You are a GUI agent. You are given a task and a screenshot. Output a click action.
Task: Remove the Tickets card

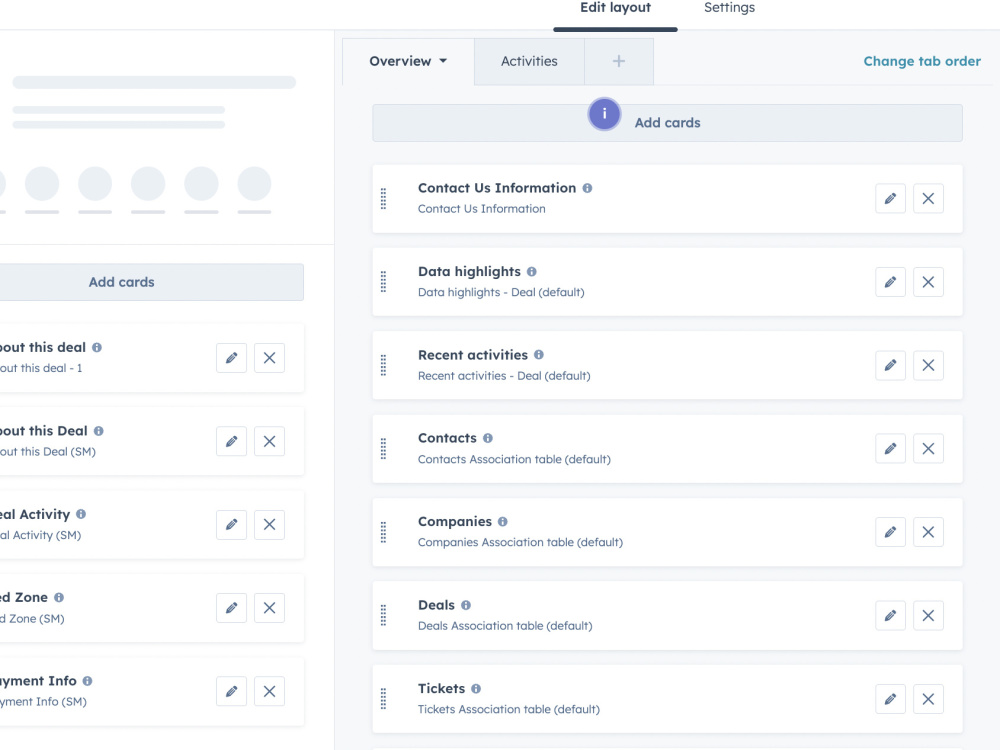pyautogui.click(x=928, y=699)
